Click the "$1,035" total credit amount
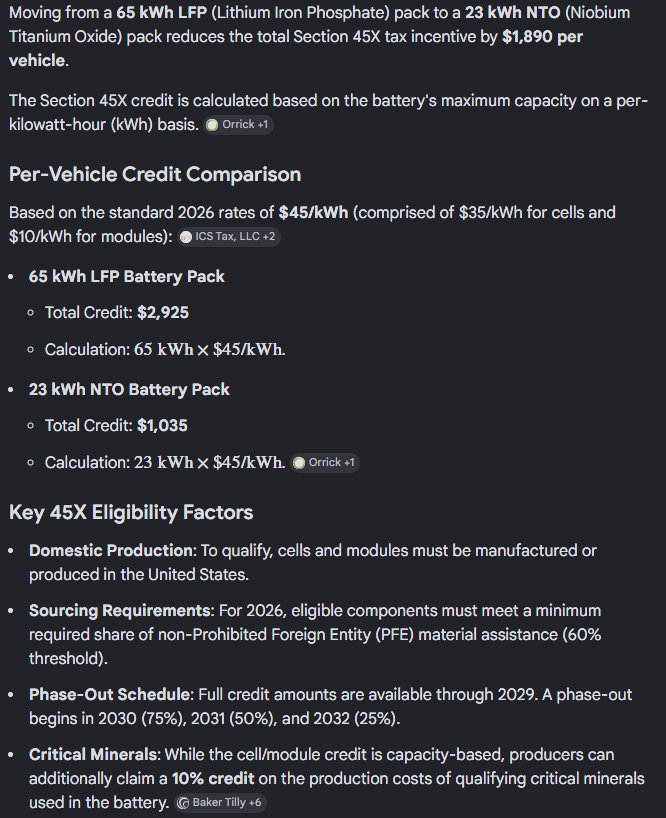Image resolution: width=666 pixels, height=818 pixels. (x=163, y=425)
